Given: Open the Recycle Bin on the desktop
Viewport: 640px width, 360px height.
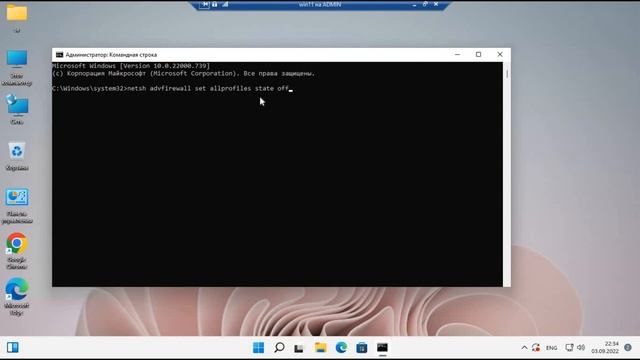Looking at the screenshot, I should click(17, 152).
